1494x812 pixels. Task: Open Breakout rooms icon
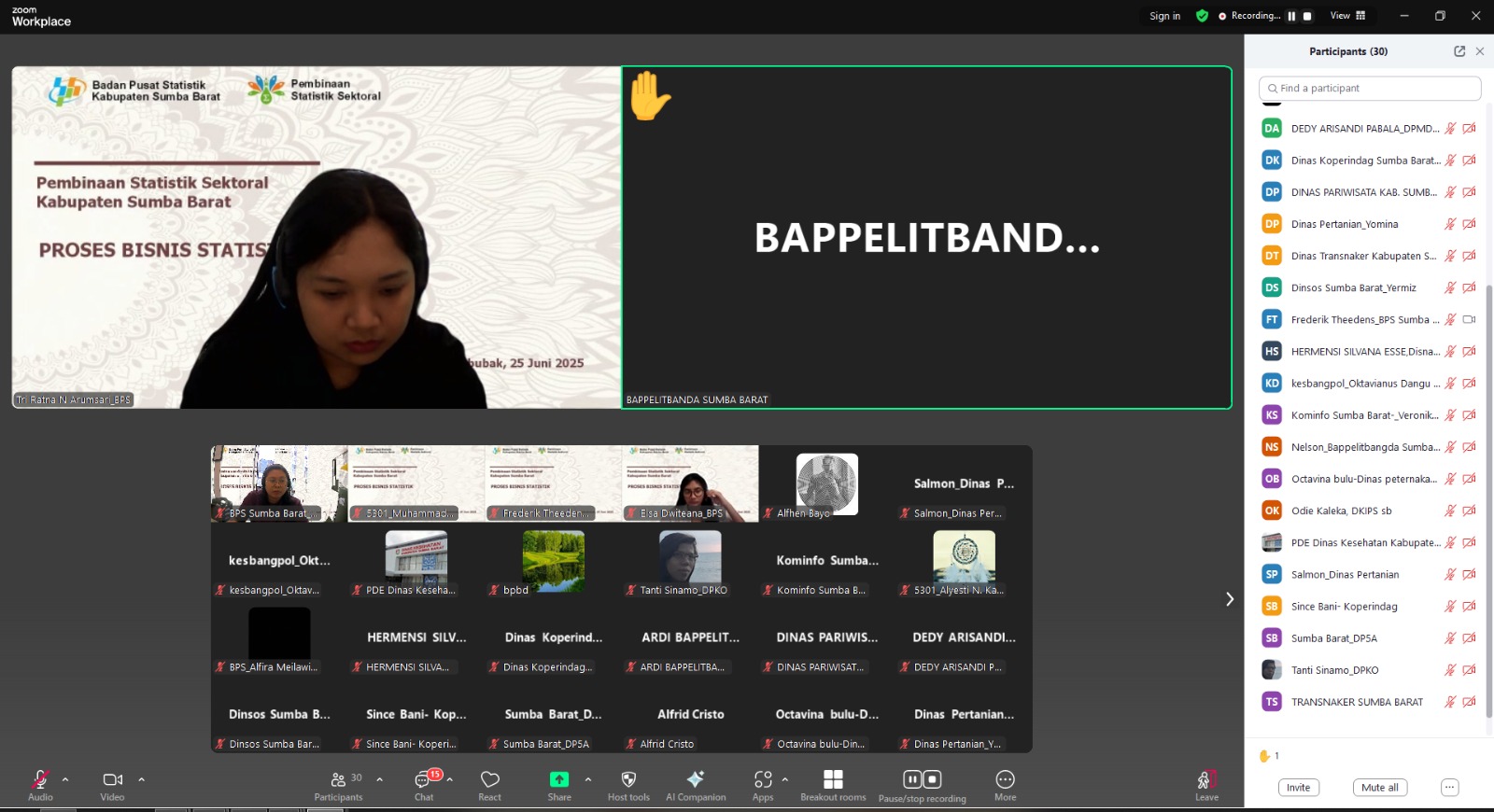point(833,780)
